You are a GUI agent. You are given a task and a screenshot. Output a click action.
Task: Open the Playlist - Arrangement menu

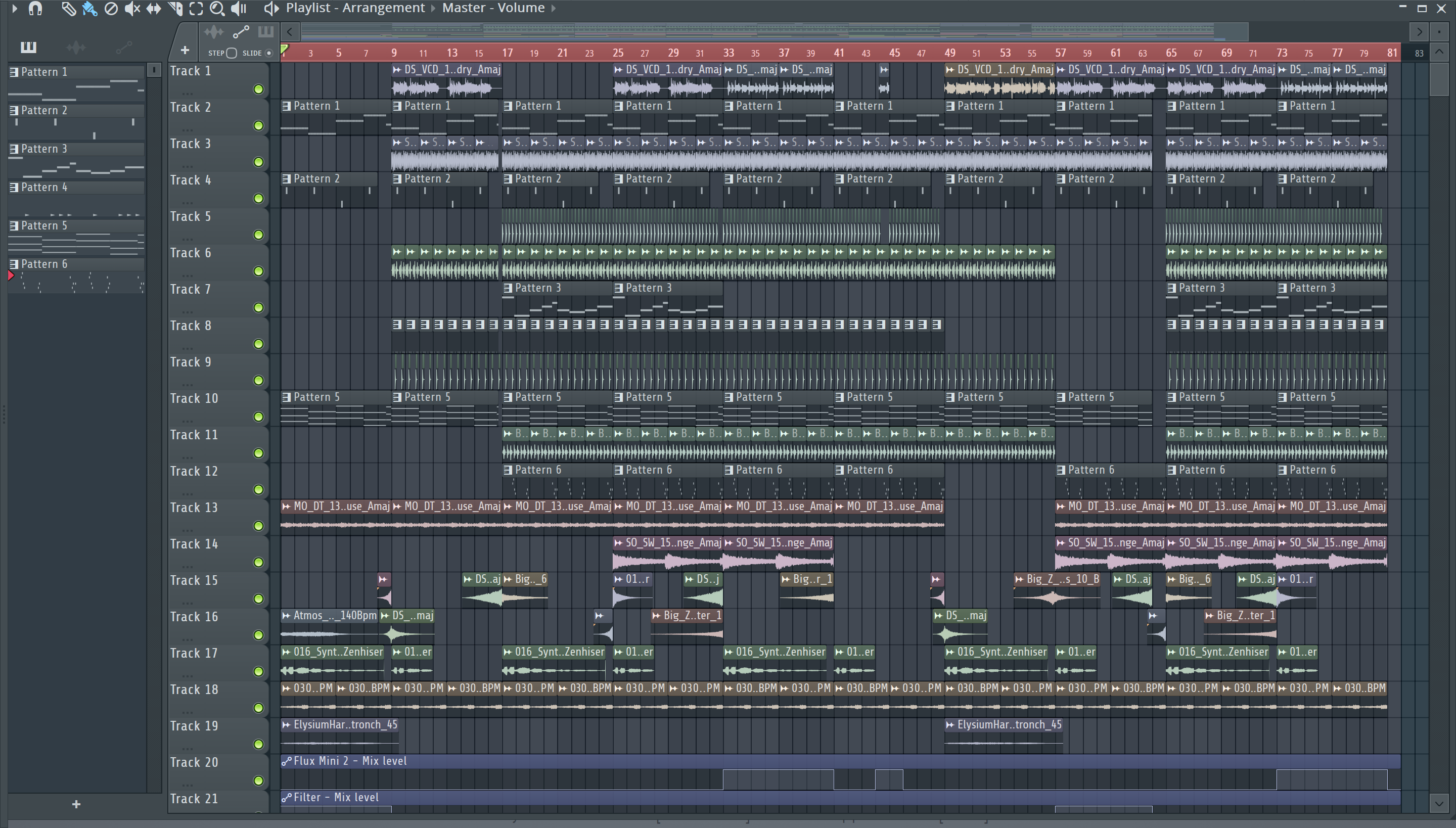pyautogui.click(x=355, y=8)
